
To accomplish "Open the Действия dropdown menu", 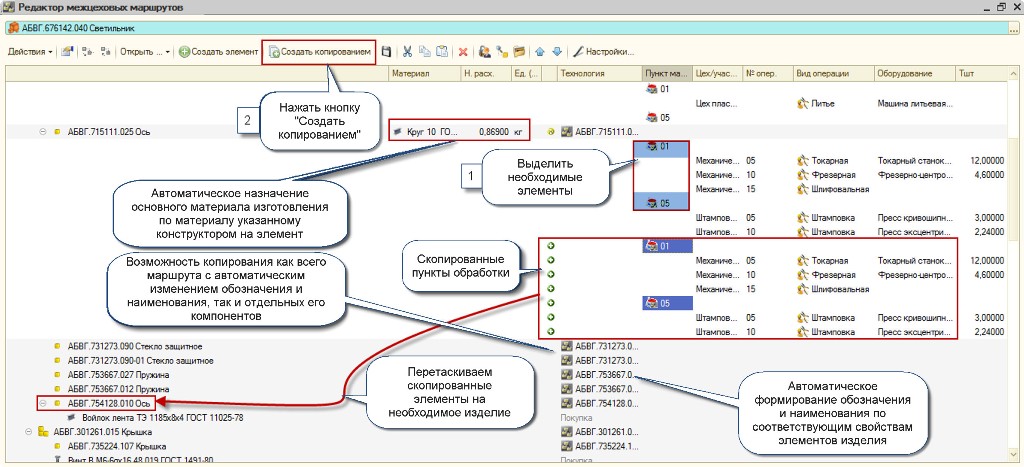I will click(x=30, y=51).
